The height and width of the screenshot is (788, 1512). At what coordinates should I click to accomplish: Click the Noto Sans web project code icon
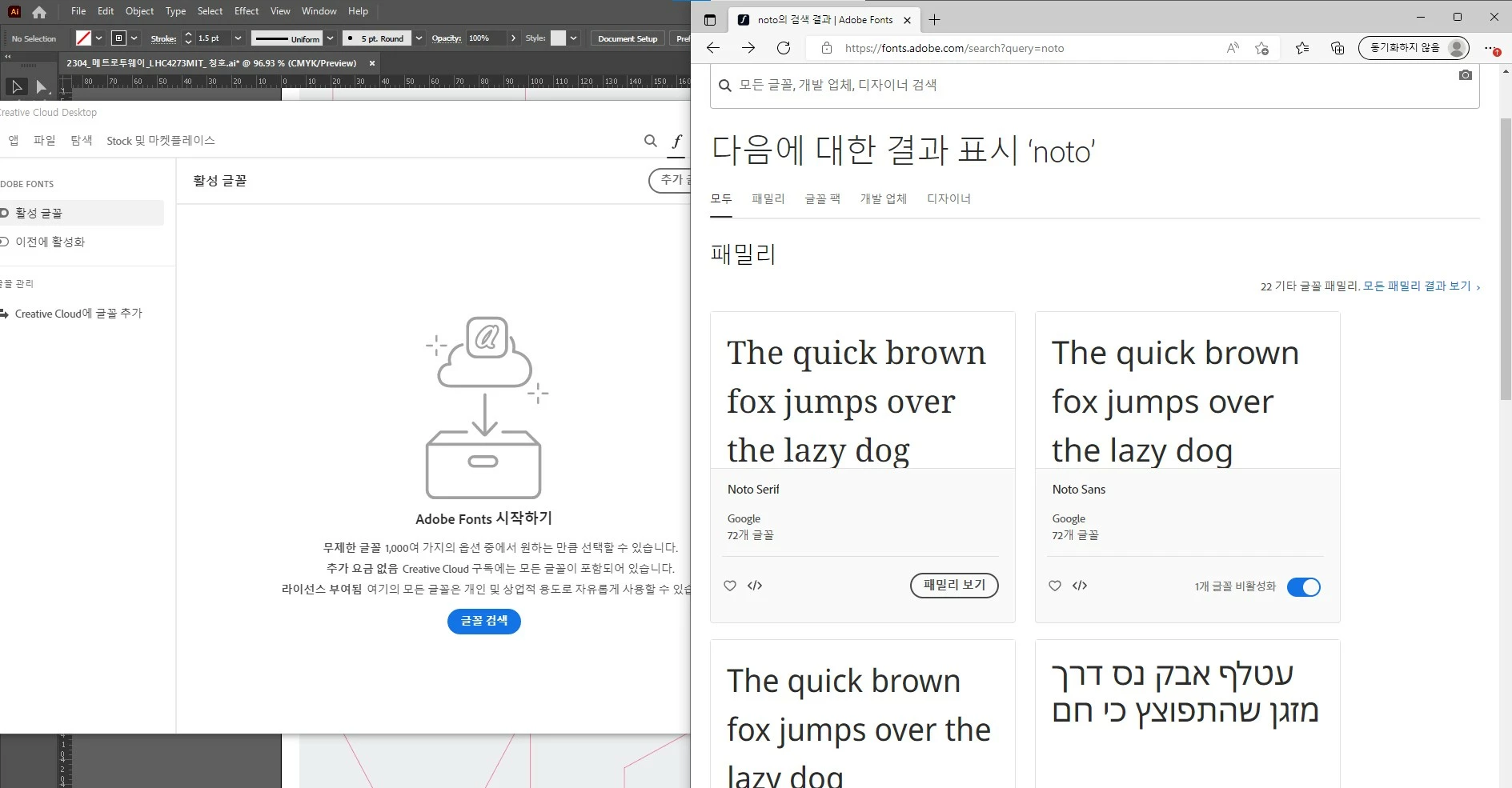tap(1080, 586)
